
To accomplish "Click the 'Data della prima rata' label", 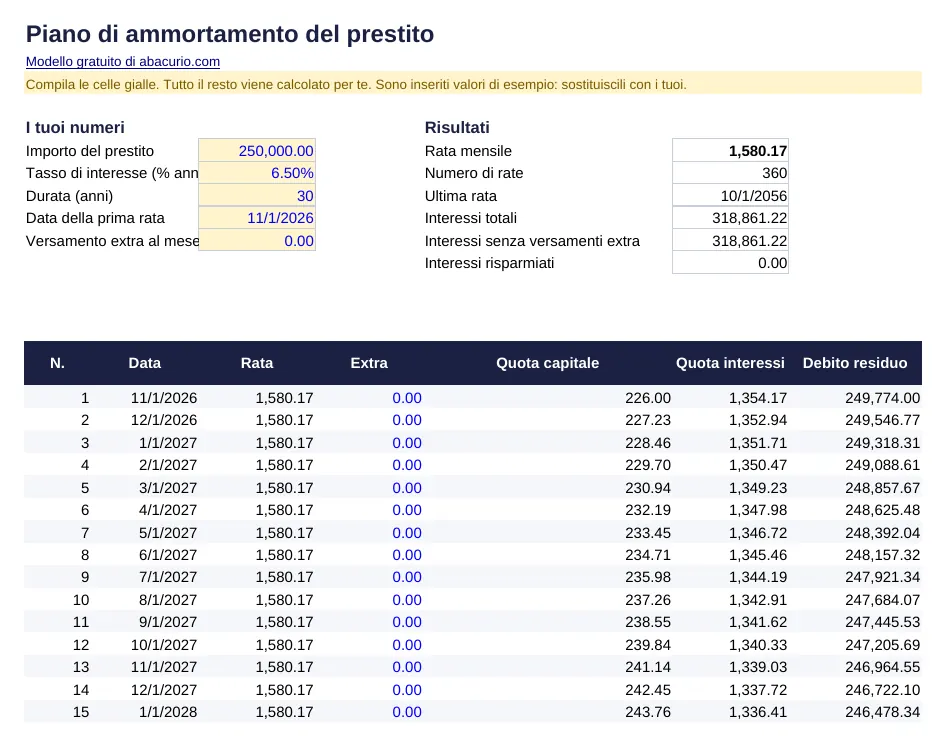I will 95,218.
